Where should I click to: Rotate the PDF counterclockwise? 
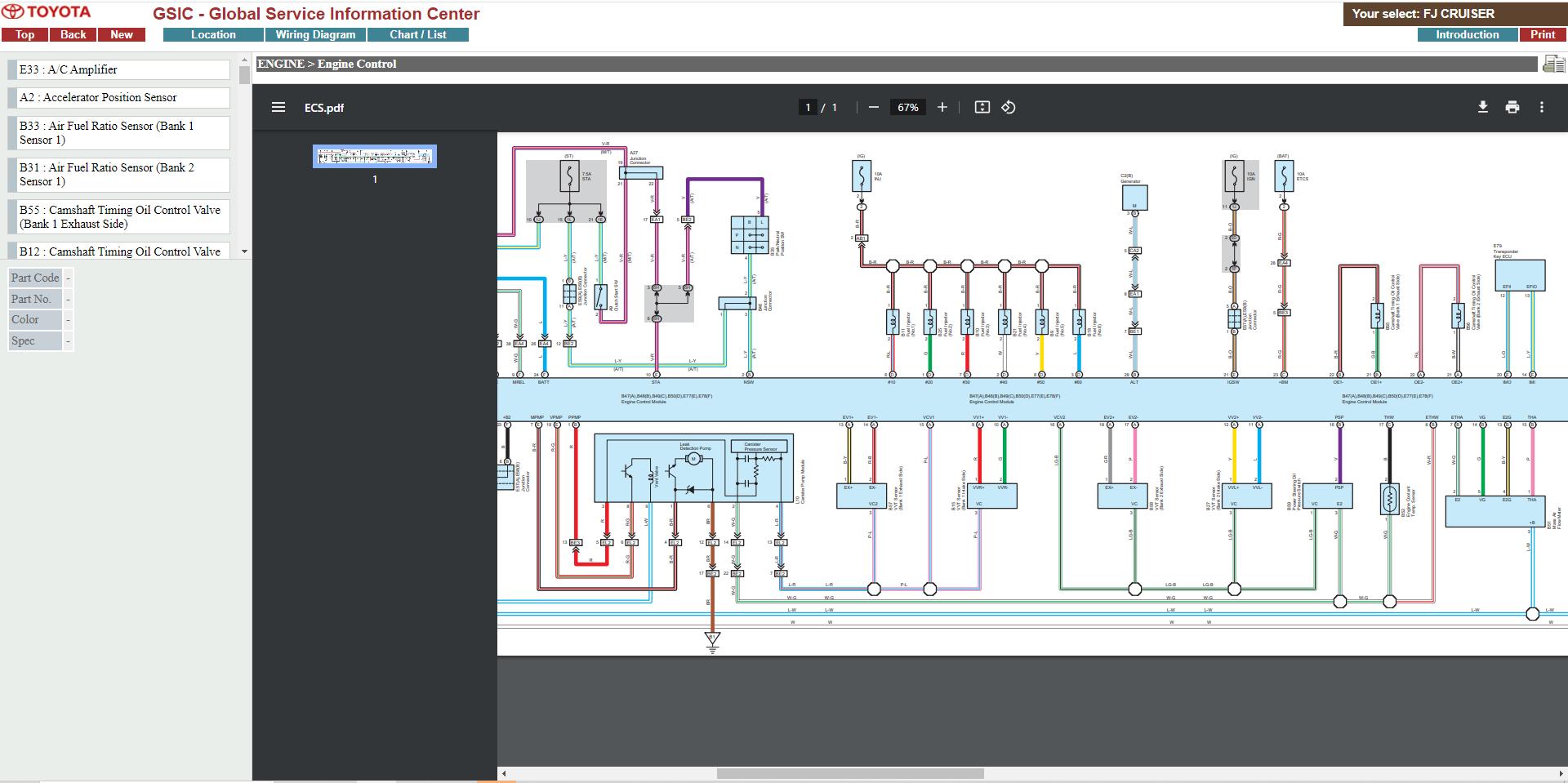(x=1009, y=107)
